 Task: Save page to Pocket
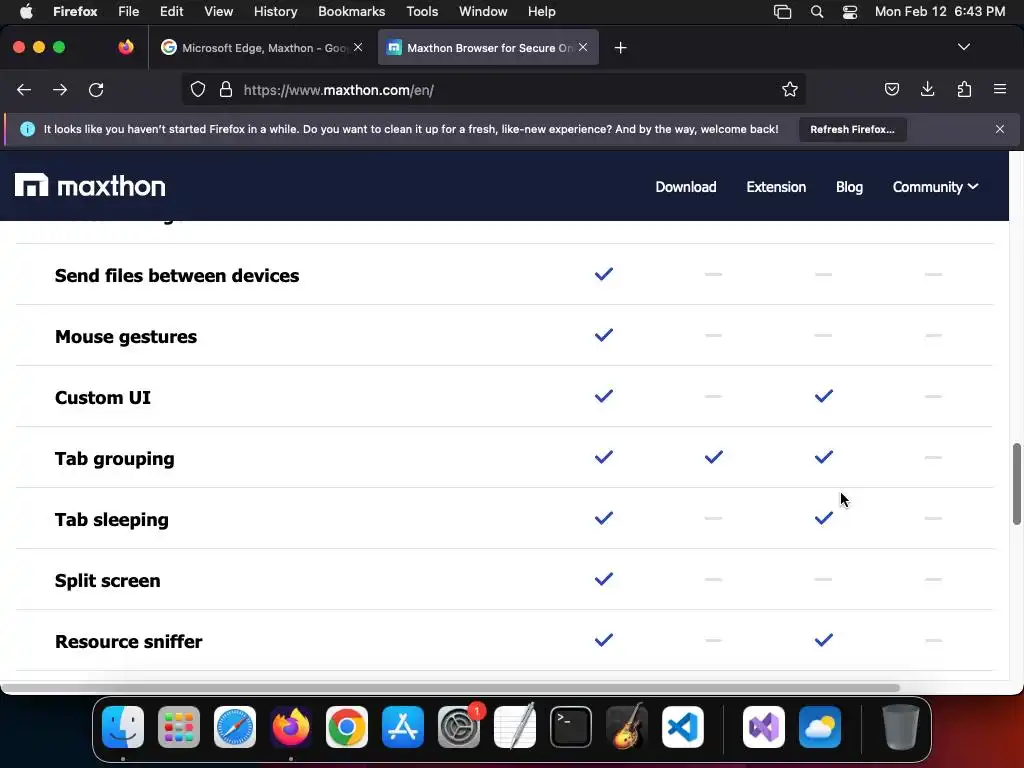(891, 89)
